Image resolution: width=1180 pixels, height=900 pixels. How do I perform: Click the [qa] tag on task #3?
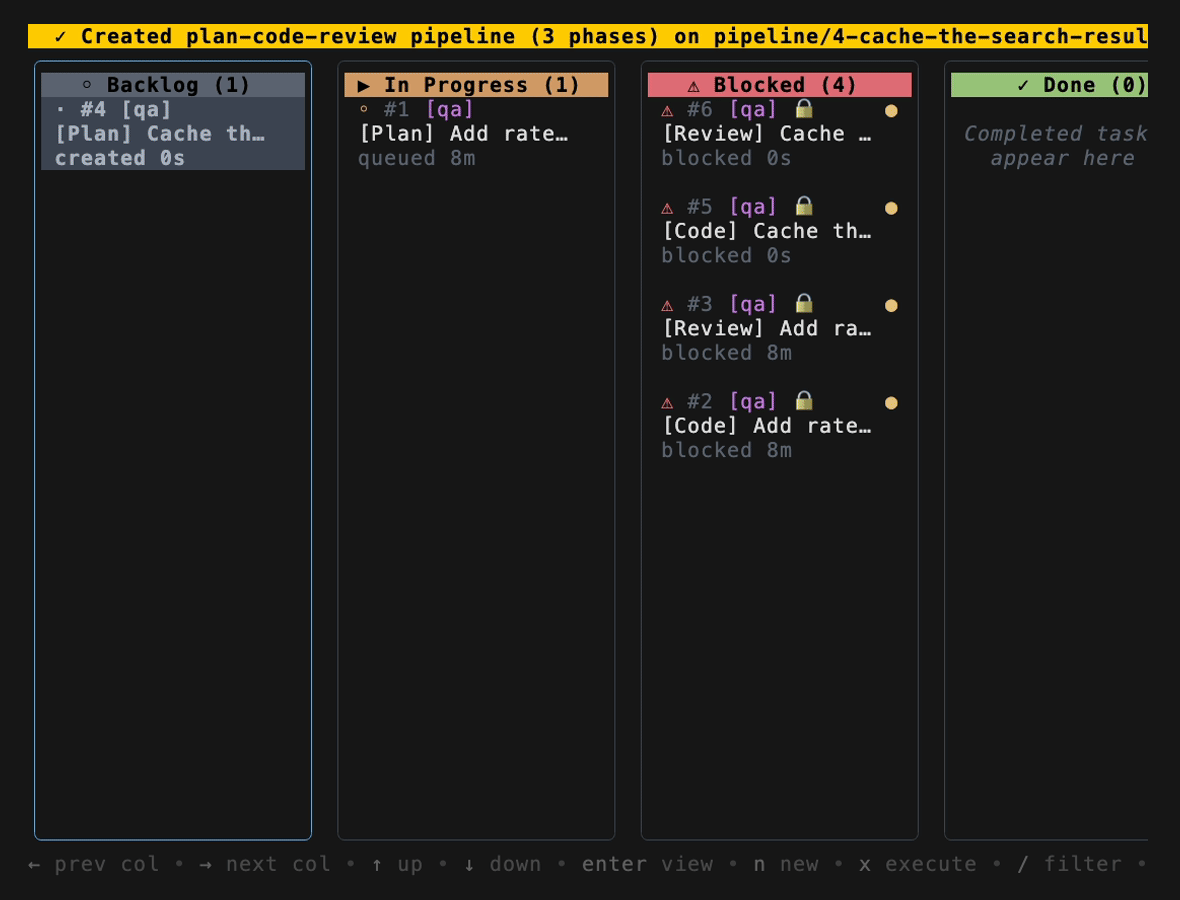(753, 304)
